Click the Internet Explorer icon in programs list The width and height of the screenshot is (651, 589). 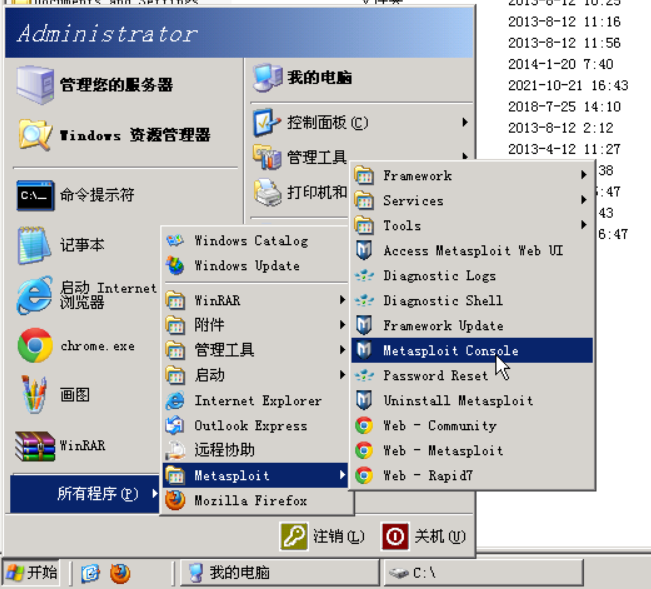(x=175, y=401)
